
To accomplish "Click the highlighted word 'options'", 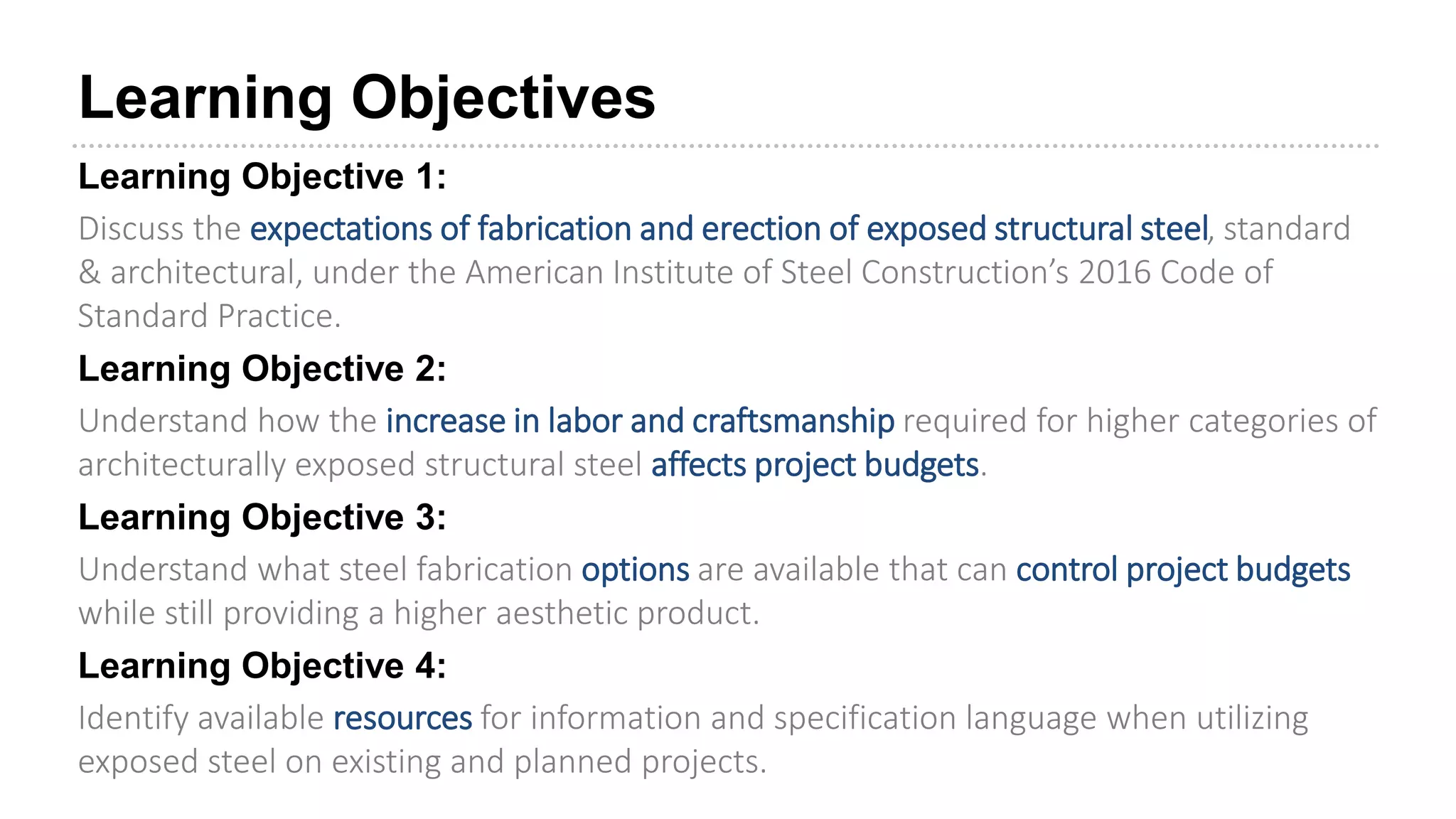I will tap(635, 571).
